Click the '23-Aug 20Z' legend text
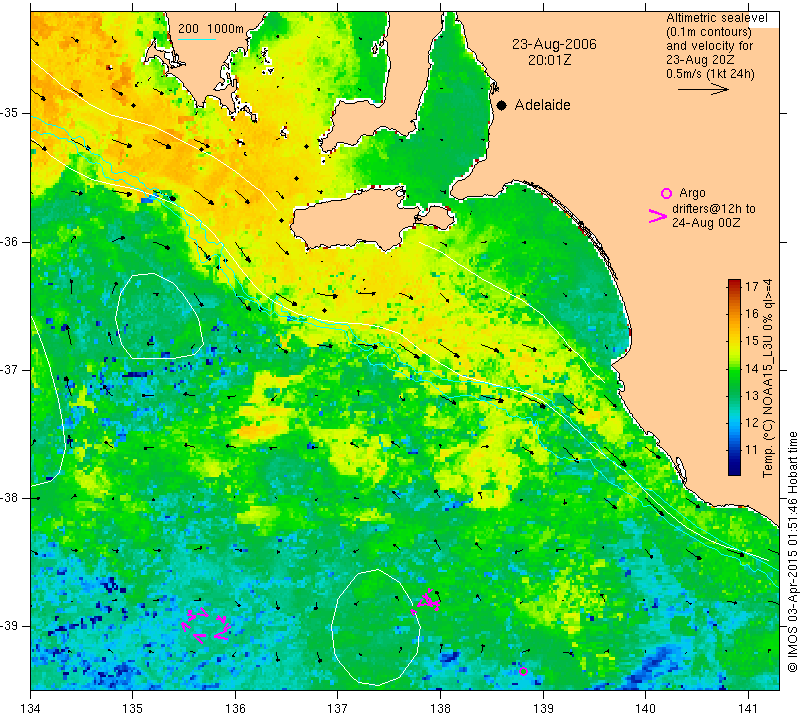 [x=699, y=60]
